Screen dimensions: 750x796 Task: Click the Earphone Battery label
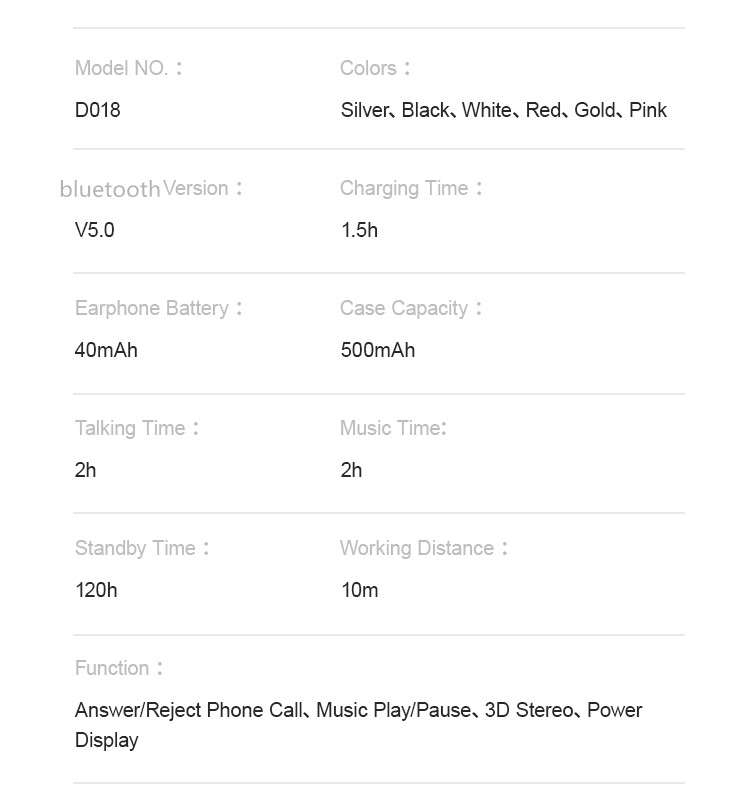coord(159,309)
